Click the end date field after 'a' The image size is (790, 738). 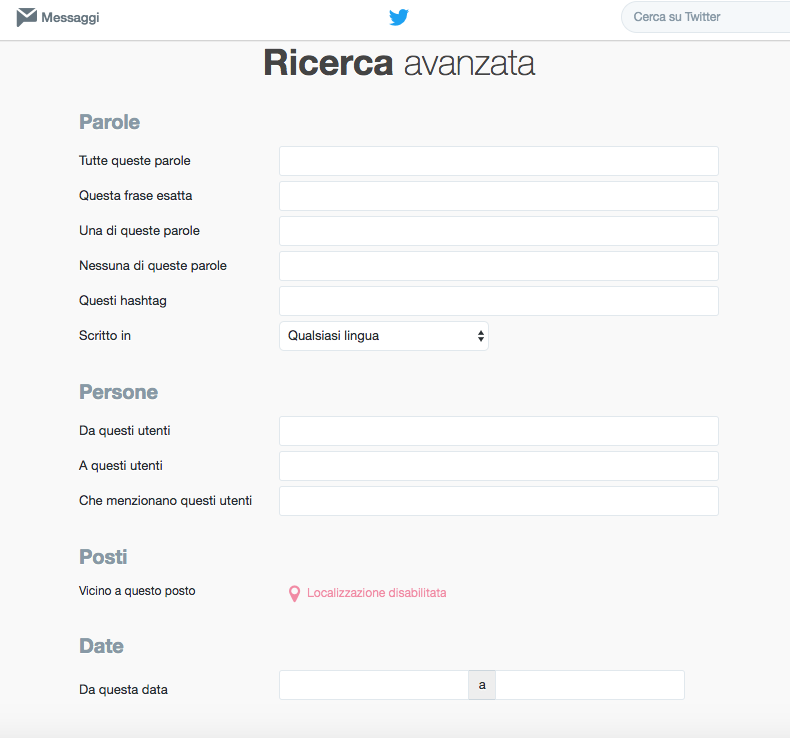click(589, 685)
